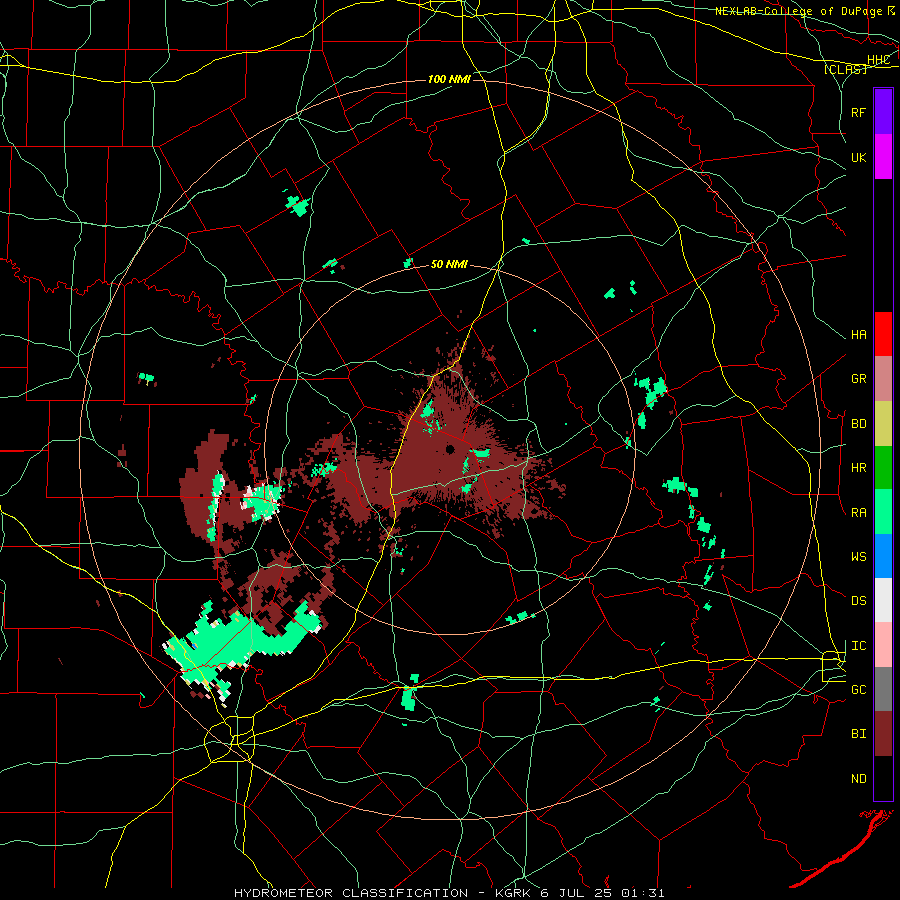The height and width of the screenshot is (900, 900).
Task: Click the radar site black dot at center
Action: click(450, 449)
